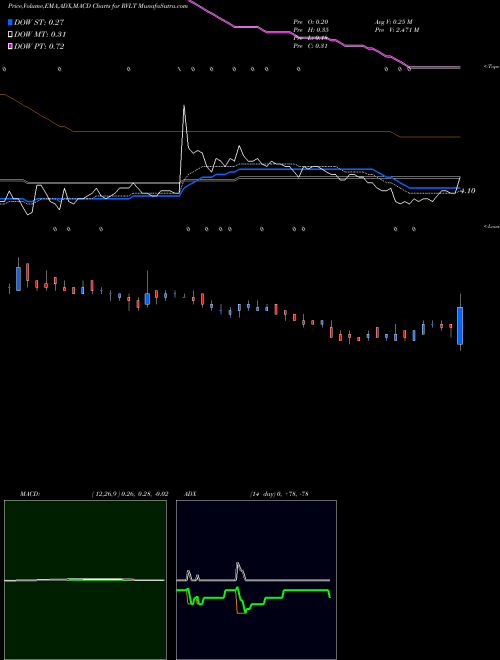Click the MACD panel title label

pyautogui.click(x=30, y=494)
